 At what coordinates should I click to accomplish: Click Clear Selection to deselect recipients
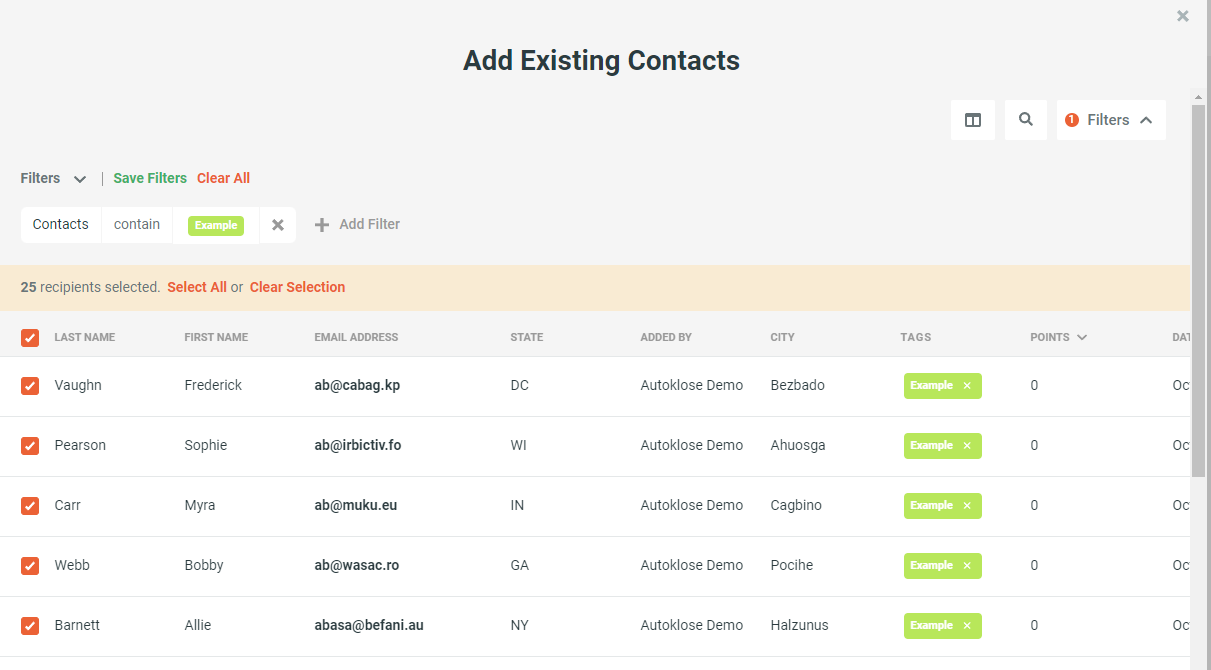pos(297,287)
